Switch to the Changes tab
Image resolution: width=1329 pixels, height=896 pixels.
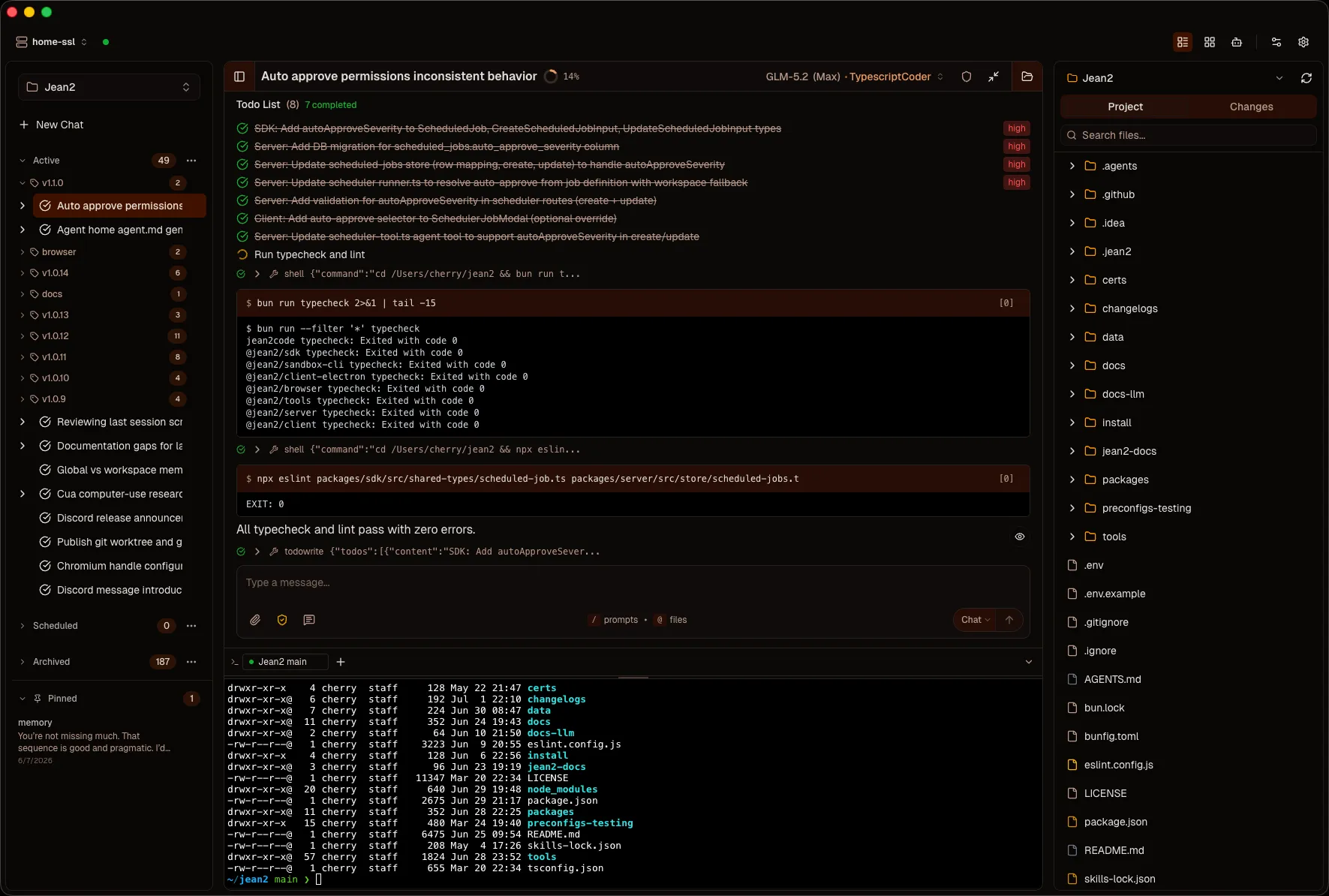click(x=1252, y=107)
